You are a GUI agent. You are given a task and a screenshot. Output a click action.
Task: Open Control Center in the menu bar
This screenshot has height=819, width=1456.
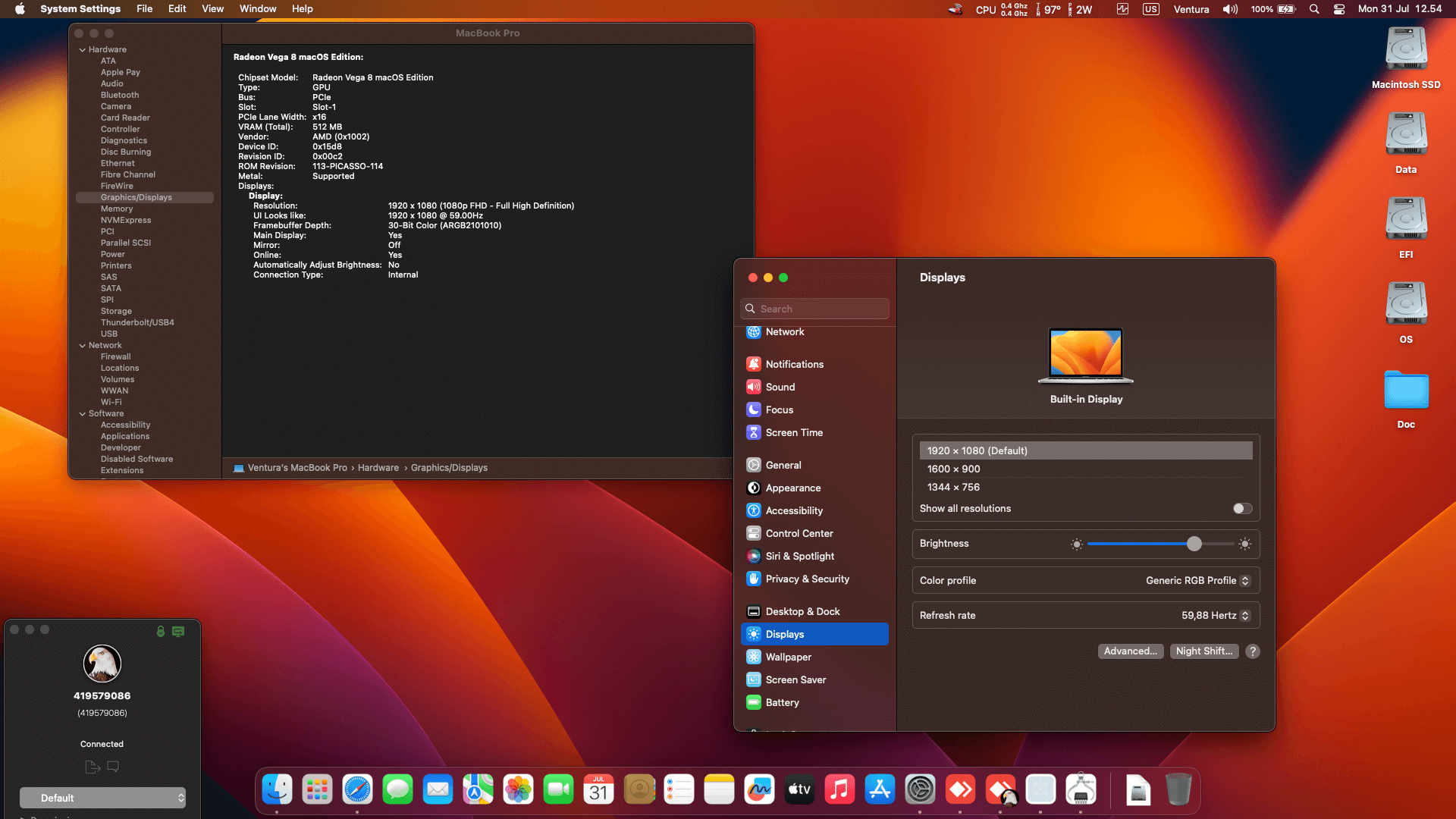[x=1339, y=9]
